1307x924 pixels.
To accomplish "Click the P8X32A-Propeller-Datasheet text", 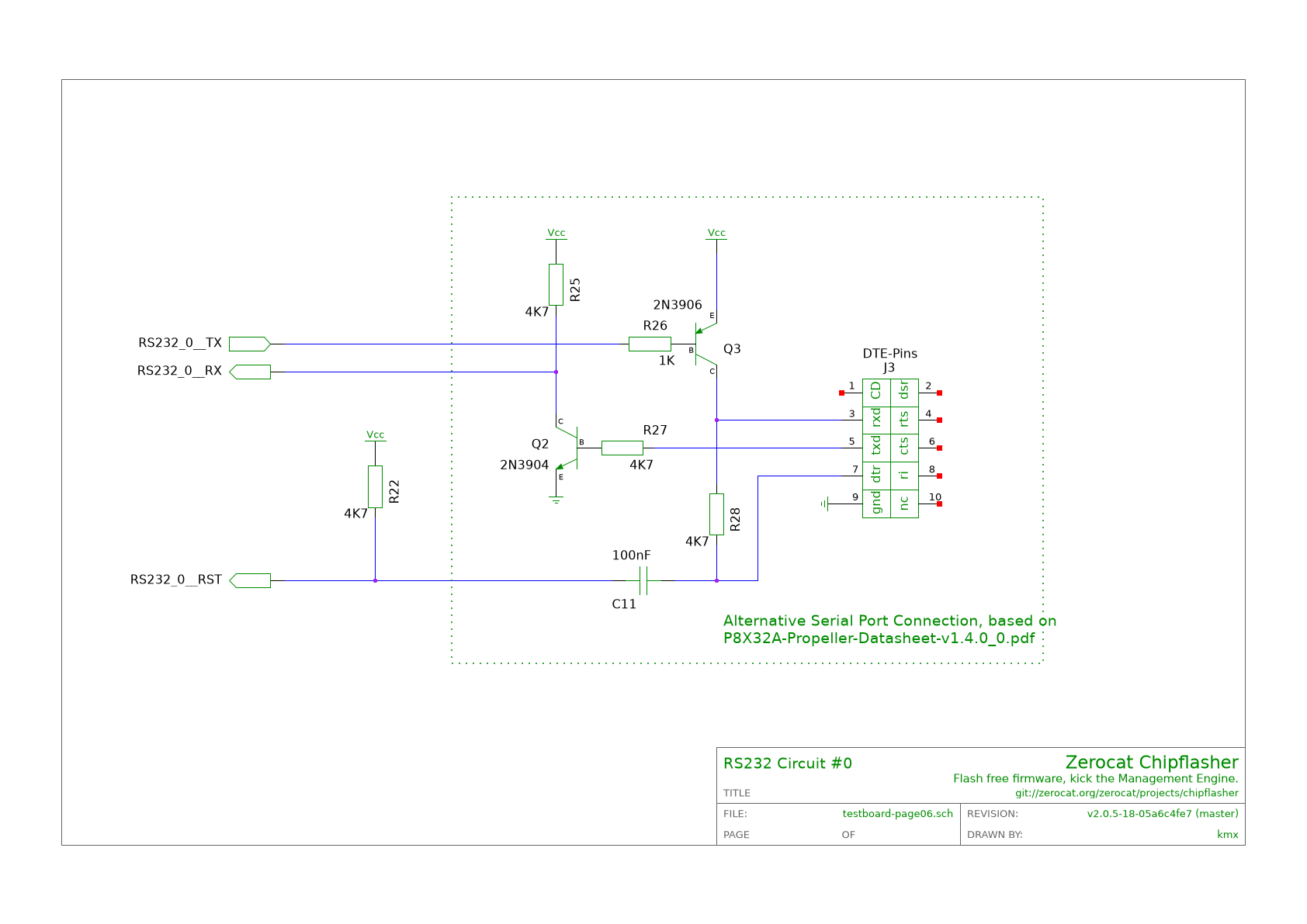I will click(879, 638).
